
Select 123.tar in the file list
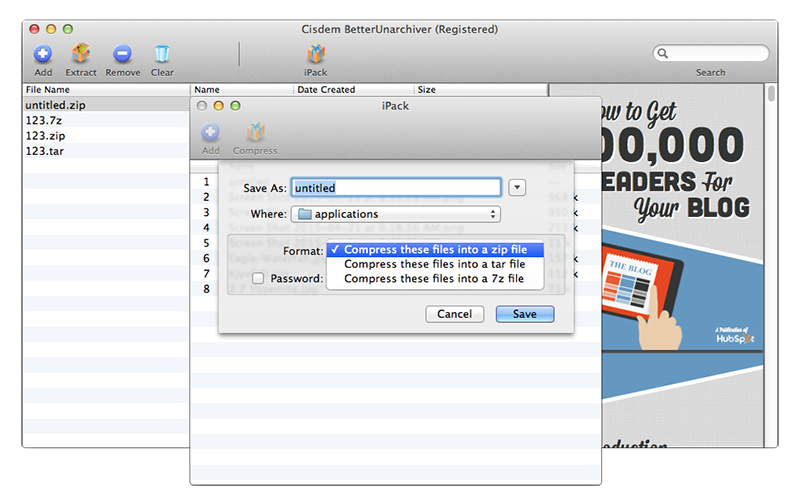pyautogui.click(x=106, y=151)
